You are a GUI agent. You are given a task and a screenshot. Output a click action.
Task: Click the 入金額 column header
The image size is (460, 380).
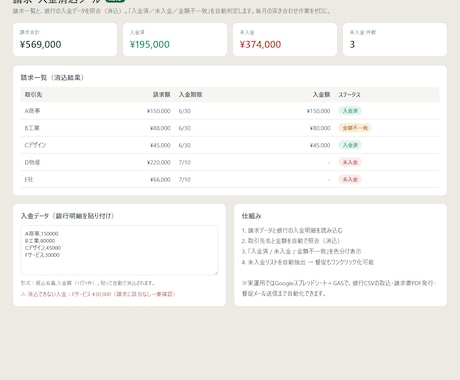point(321,95)
